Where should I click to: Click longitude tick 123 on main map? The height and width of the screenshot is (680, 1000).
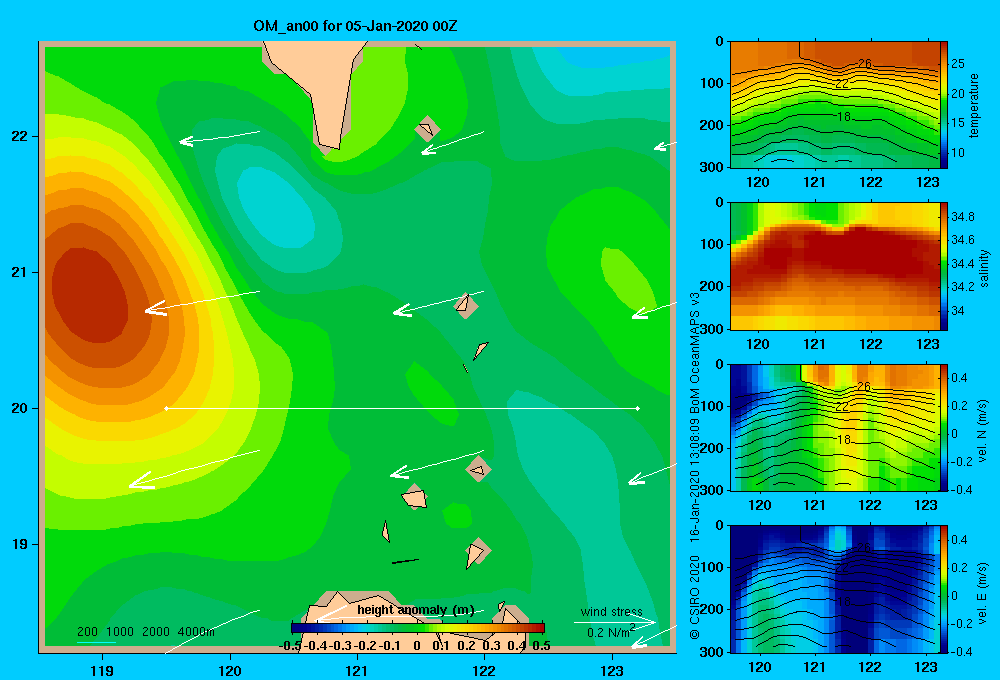point(612,670)
